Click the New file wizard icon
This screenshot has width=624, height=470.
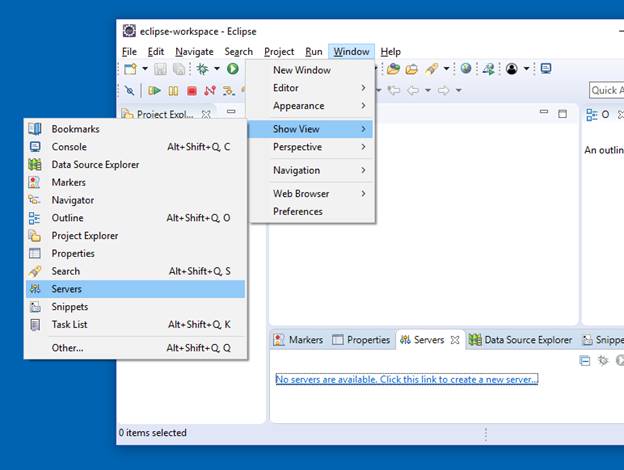tap(130, 69)
